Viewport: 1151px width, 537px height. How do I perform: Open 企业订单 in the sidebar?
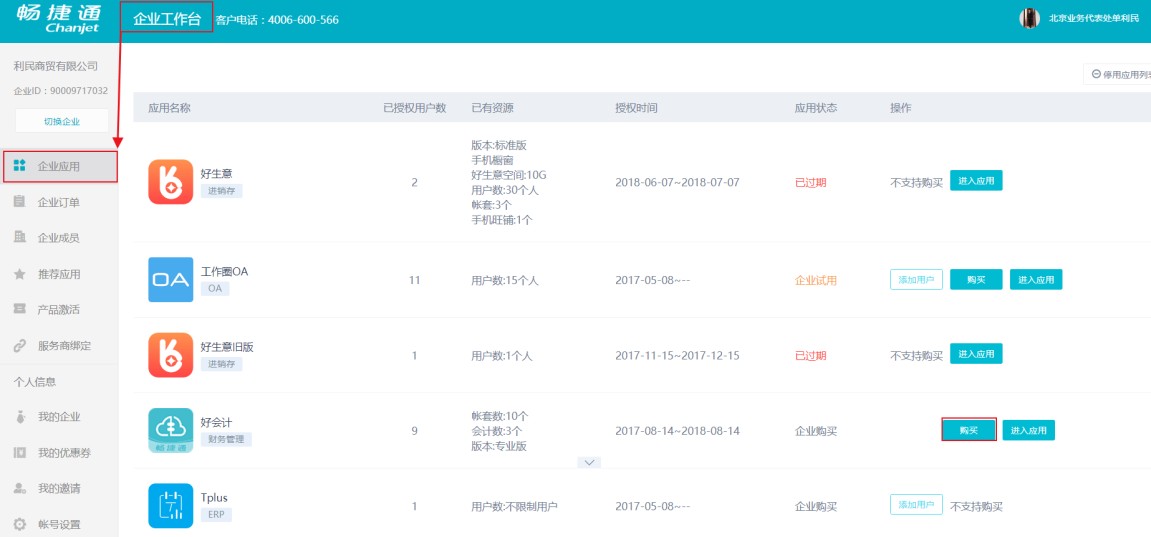(59, 202)
